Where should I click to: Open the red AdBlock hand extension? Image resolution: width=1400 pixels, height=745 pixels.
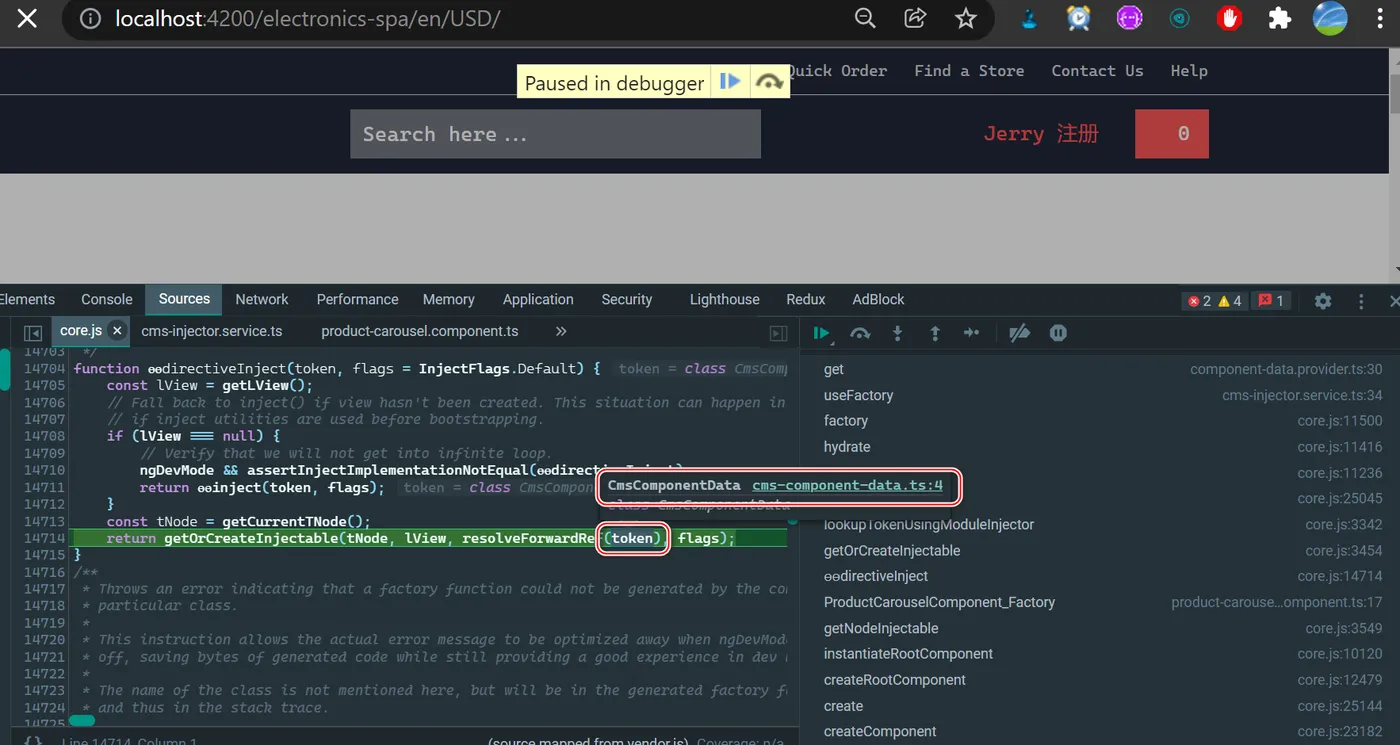tap(1229, 19)
